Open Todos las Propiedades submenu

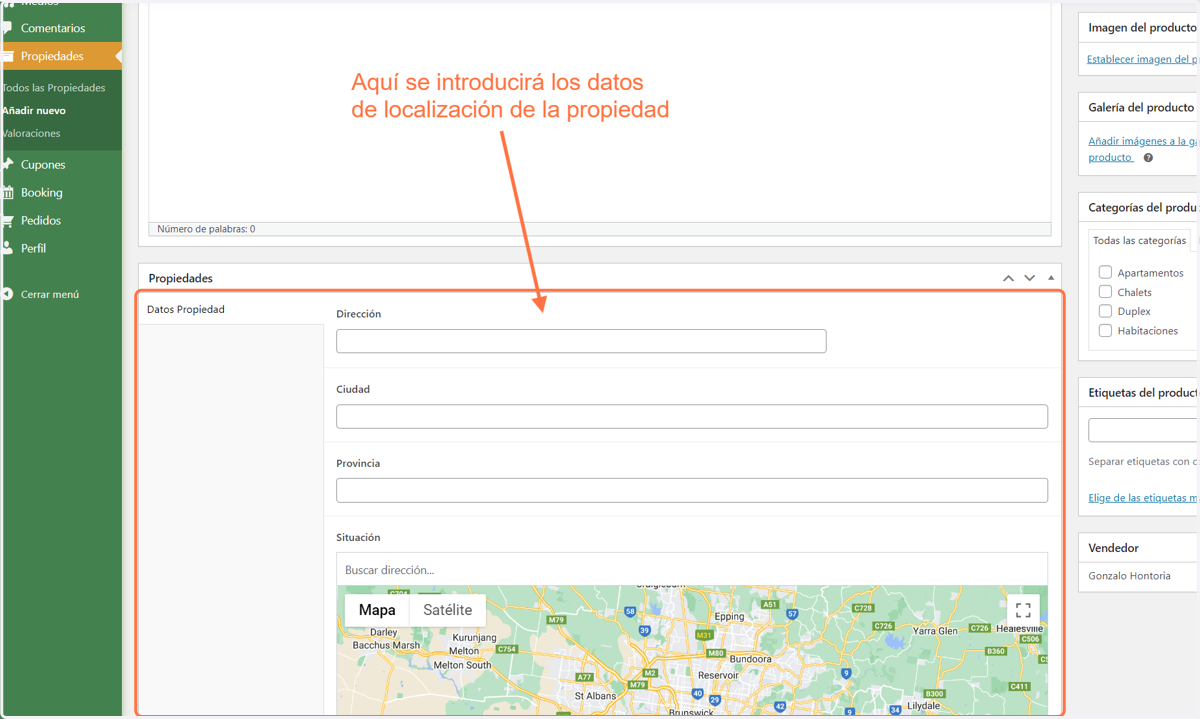(x=54, y=88)
